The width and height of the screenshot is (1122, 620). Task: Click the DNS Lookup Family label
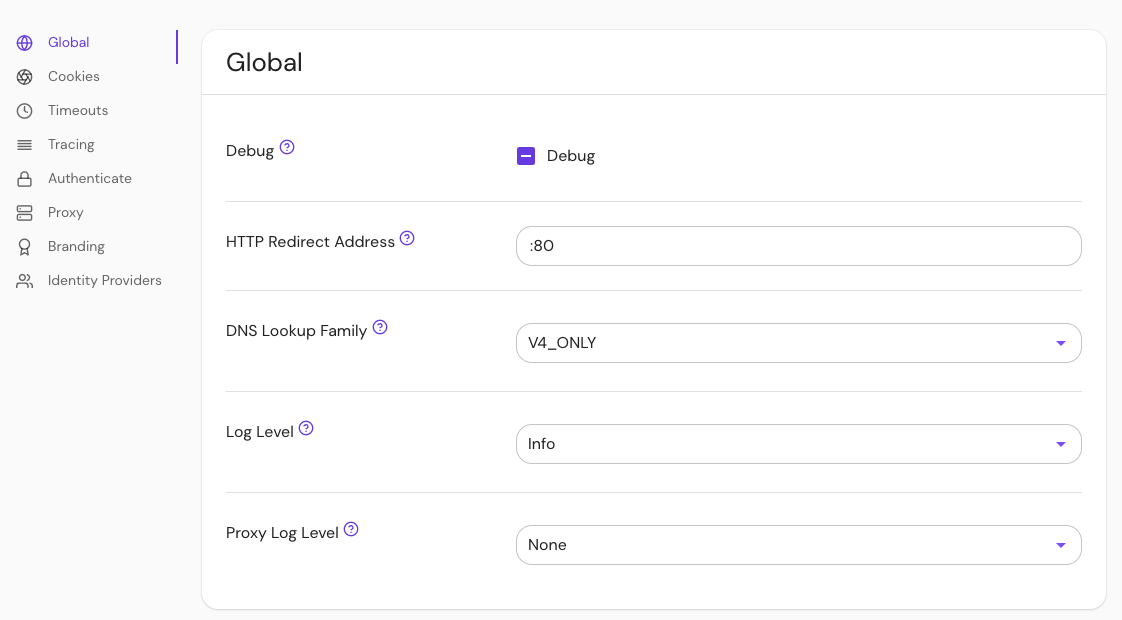[296, 331]
